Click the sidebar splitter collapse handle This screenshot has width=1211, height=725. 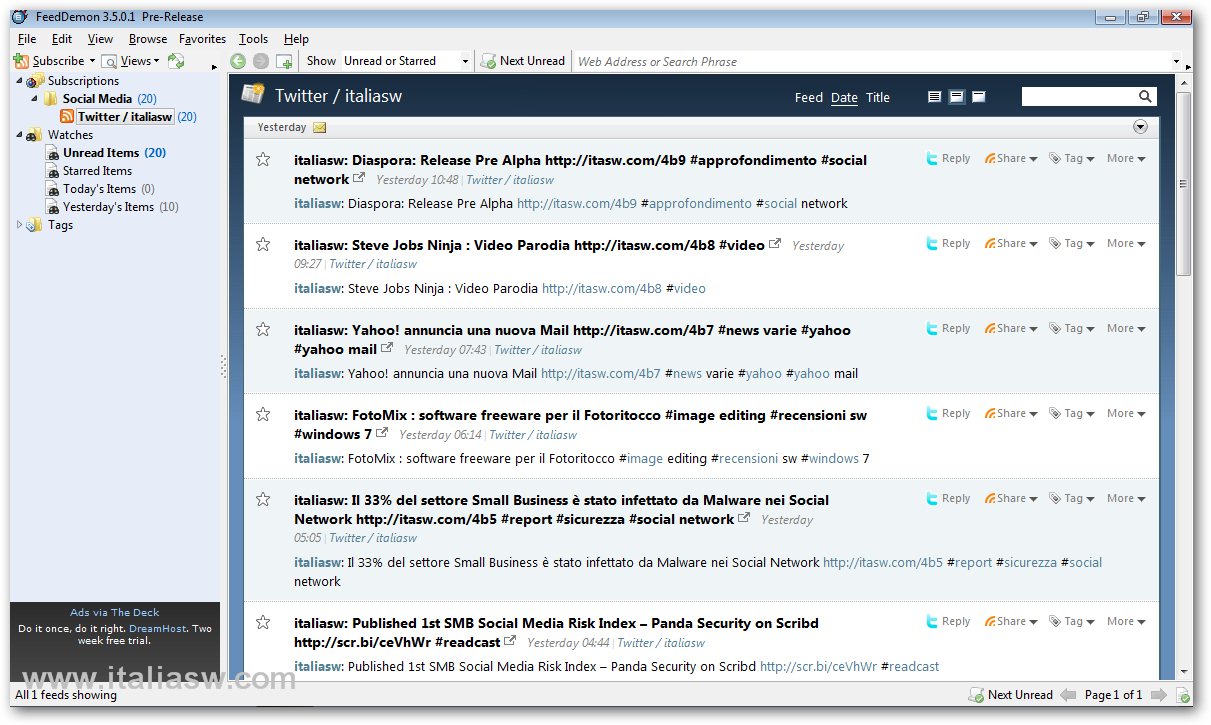pyautogui.click(x=223, y=368)
